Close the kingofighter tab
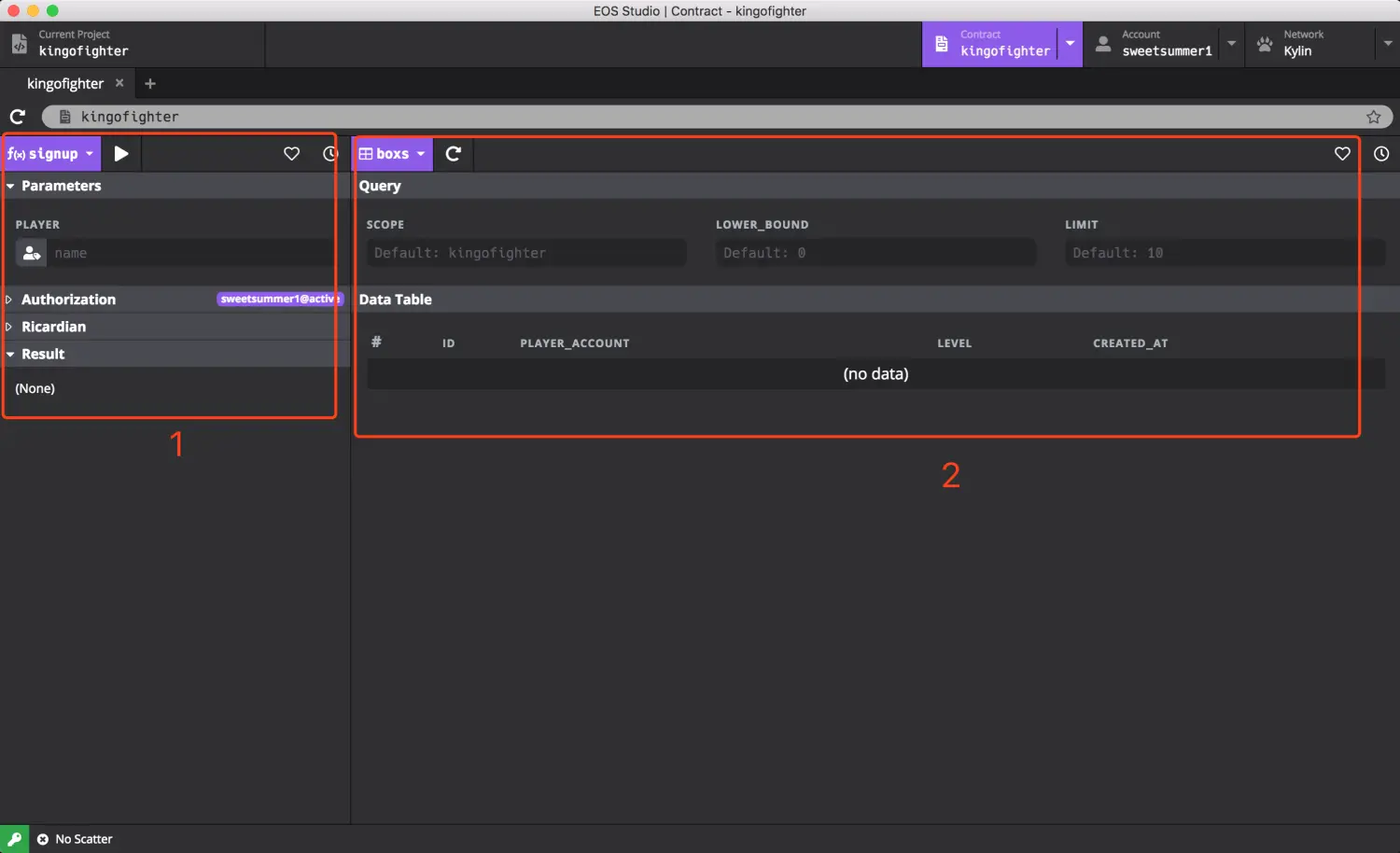Viewport: 1400px width, 853px height. [x=119, y=83]
